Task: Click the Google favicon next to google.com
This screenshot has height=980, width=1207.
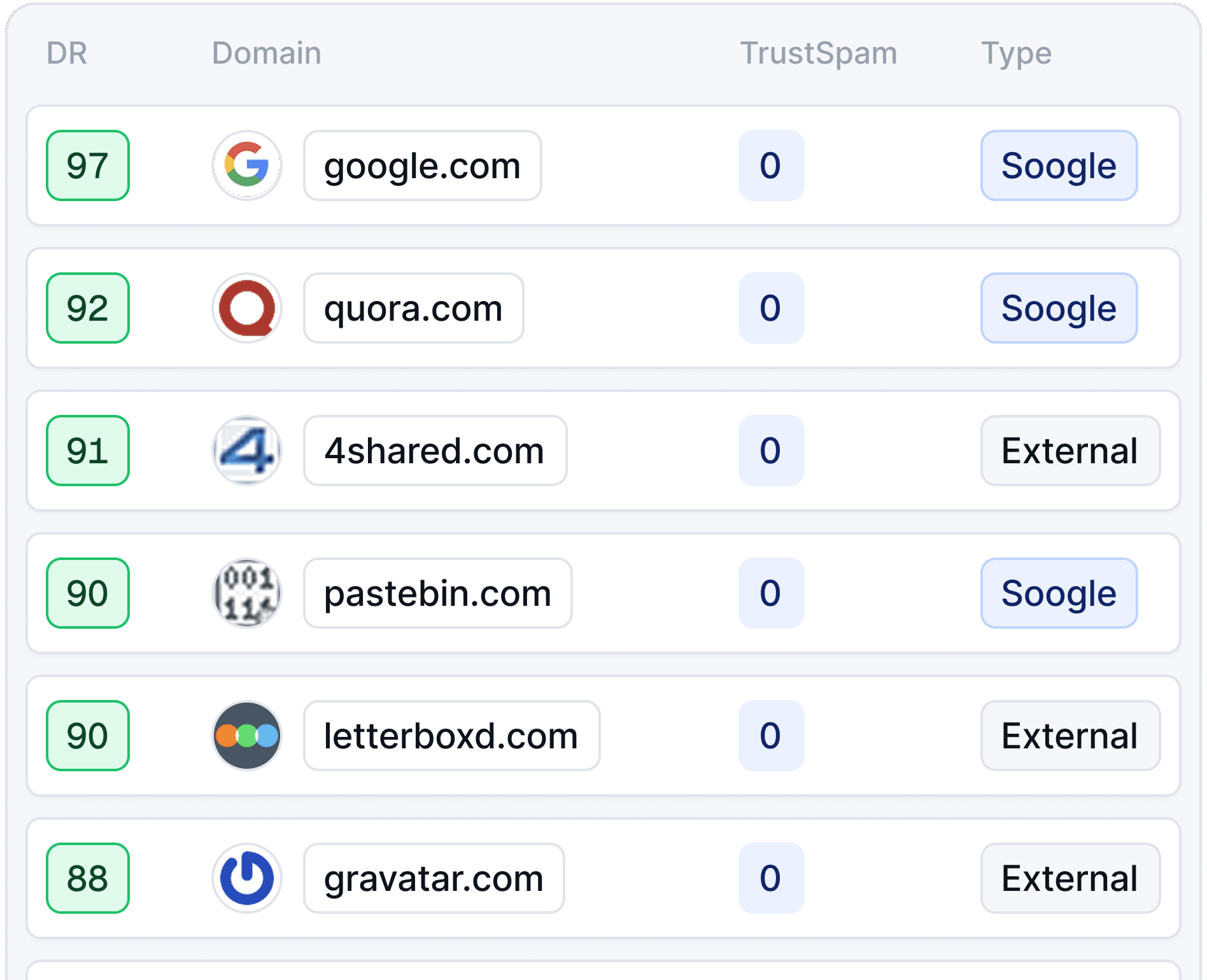Action: 247,165
